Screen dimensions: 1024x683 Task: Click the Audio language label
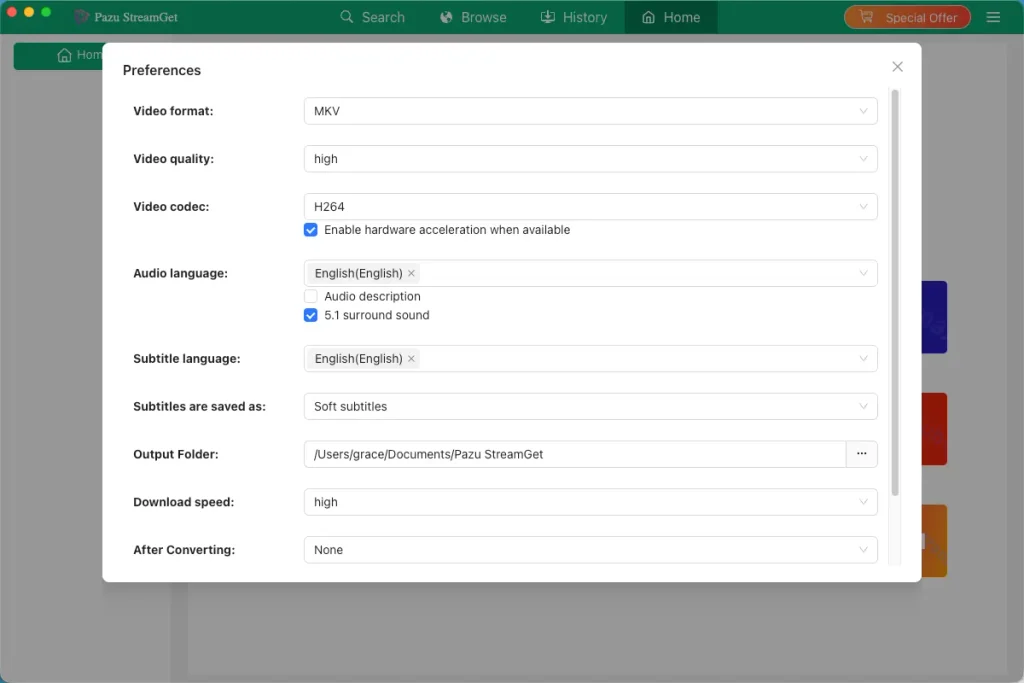[180, 274]
